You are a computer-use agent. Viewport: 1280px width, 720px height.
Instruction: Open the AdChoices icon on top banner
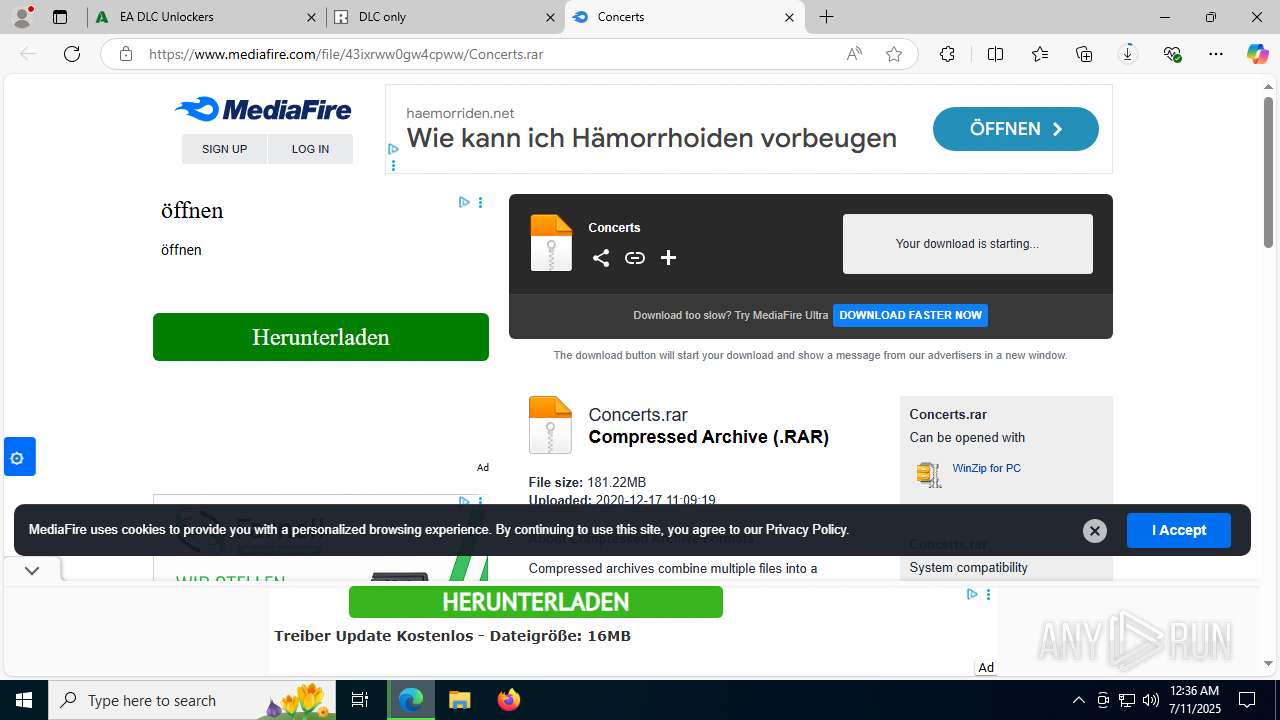pos(393,149)
